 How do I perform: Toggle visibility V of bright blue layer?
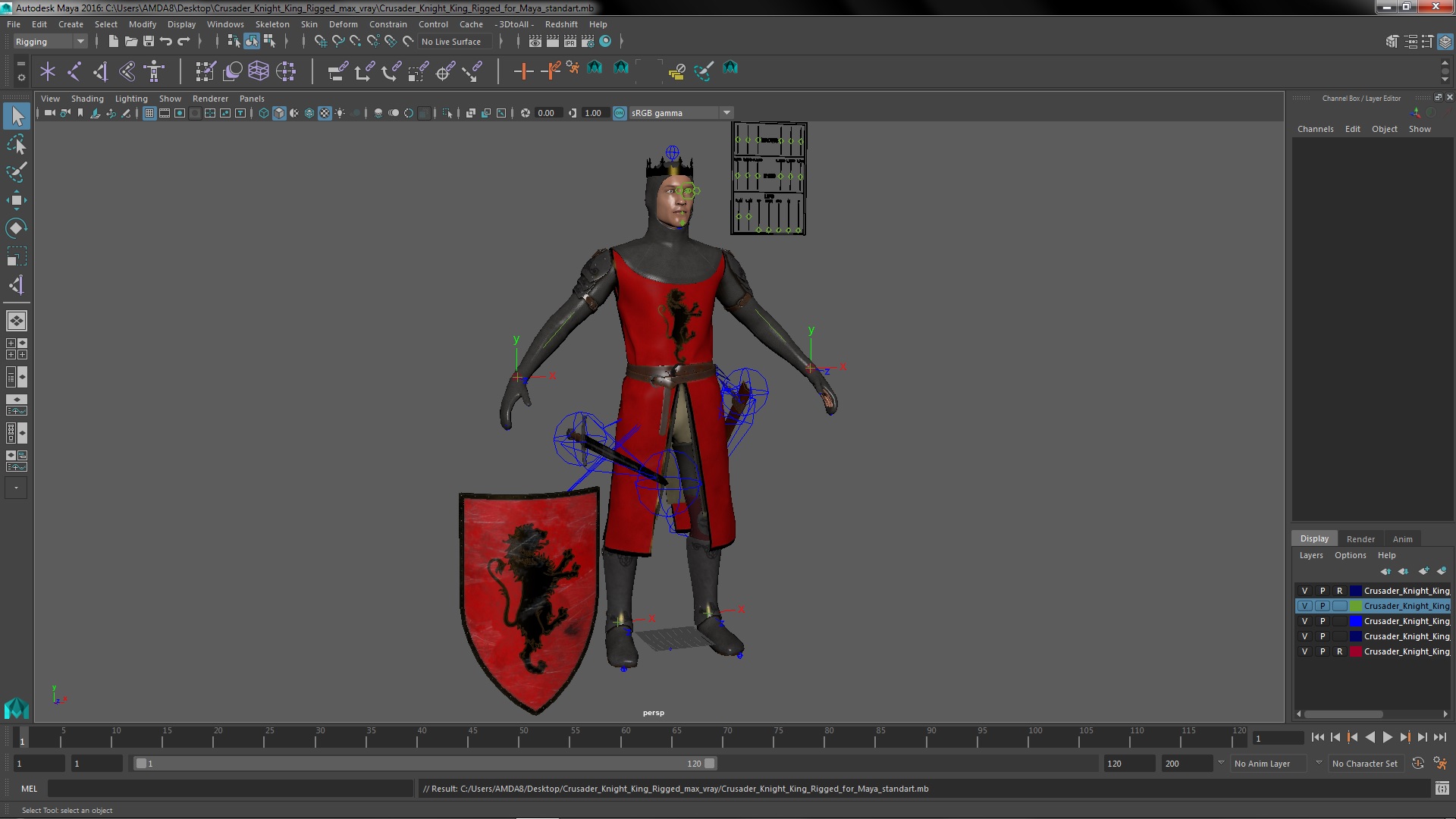(1304, 621)
